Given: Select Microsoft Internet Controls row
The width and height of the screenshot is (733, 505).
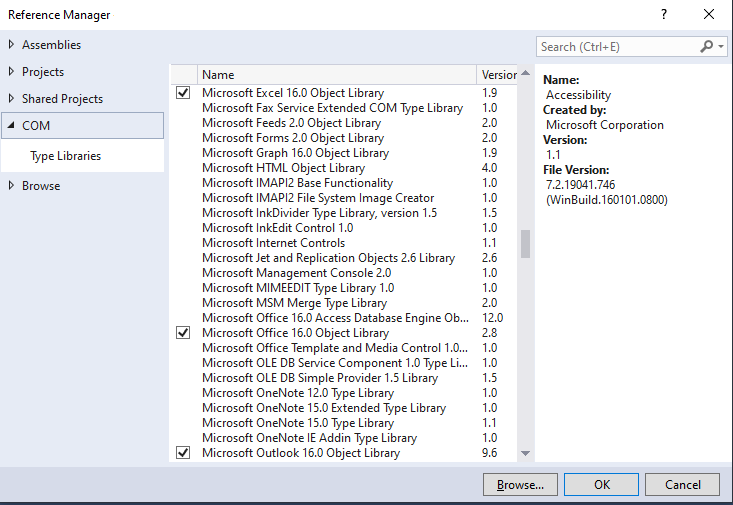Looking at the screenshot, I should tap(343, 243).
